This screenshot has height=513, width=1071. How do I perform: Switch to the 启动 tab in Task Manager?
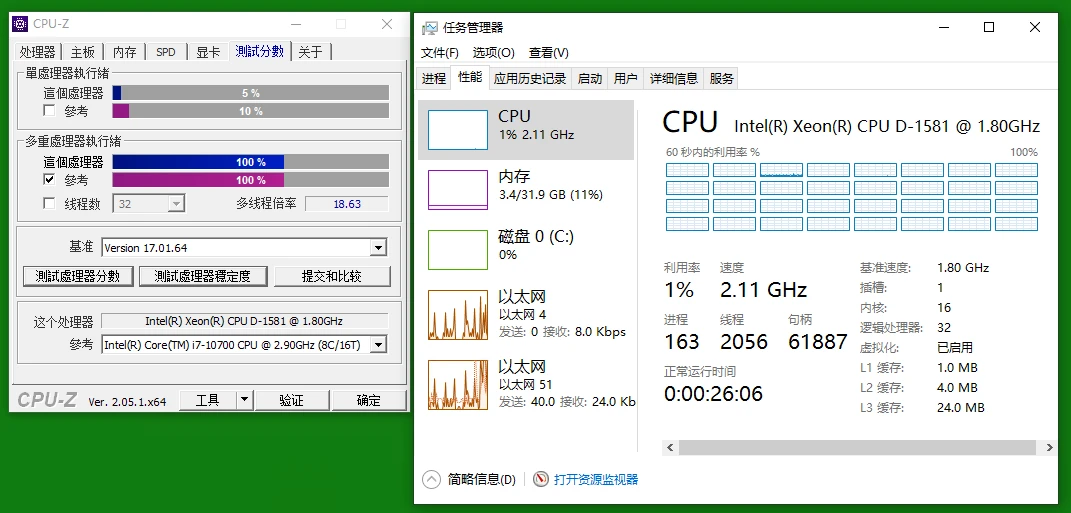589,79
